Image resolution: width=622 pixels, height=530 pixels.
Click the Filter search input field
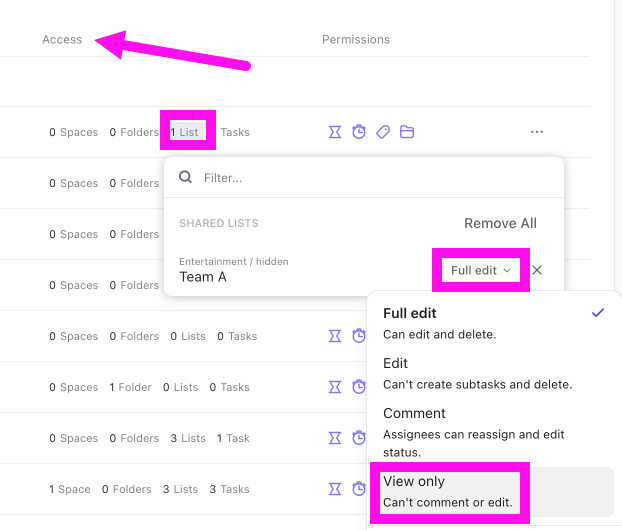(364, 178)
